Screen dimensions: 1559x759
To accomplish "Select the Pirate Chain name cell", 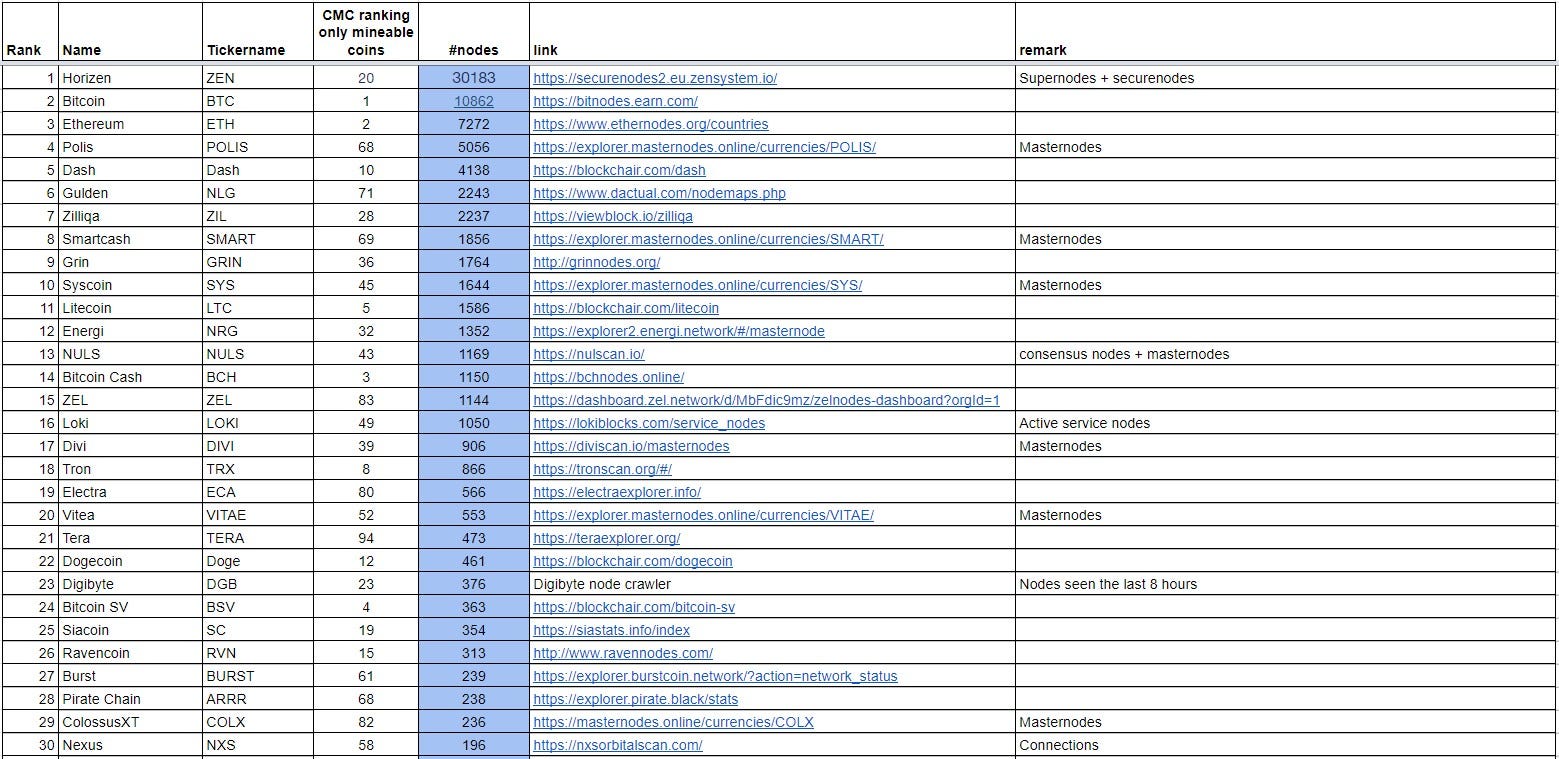I will [131, 699].
